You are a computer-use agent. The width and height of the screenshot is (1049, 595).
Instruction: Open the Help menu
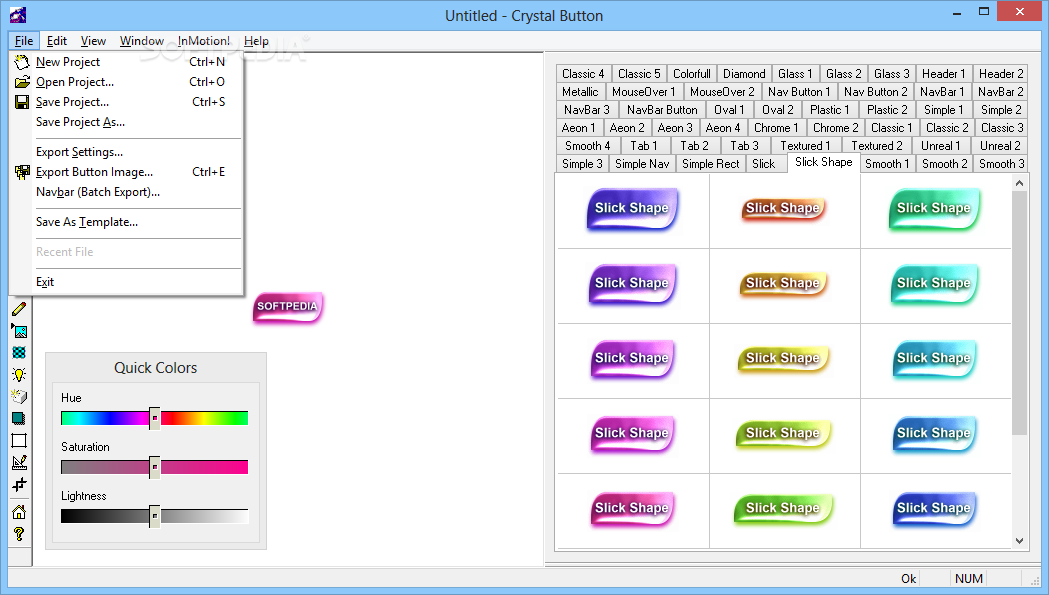pyautogui.click(x=256, y=41)
